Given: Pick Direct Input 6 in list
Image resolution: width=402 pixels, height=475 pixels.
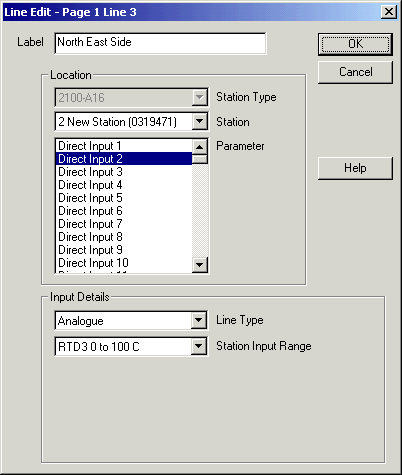Looking at the screenshot, I should (x=124, y=211).
